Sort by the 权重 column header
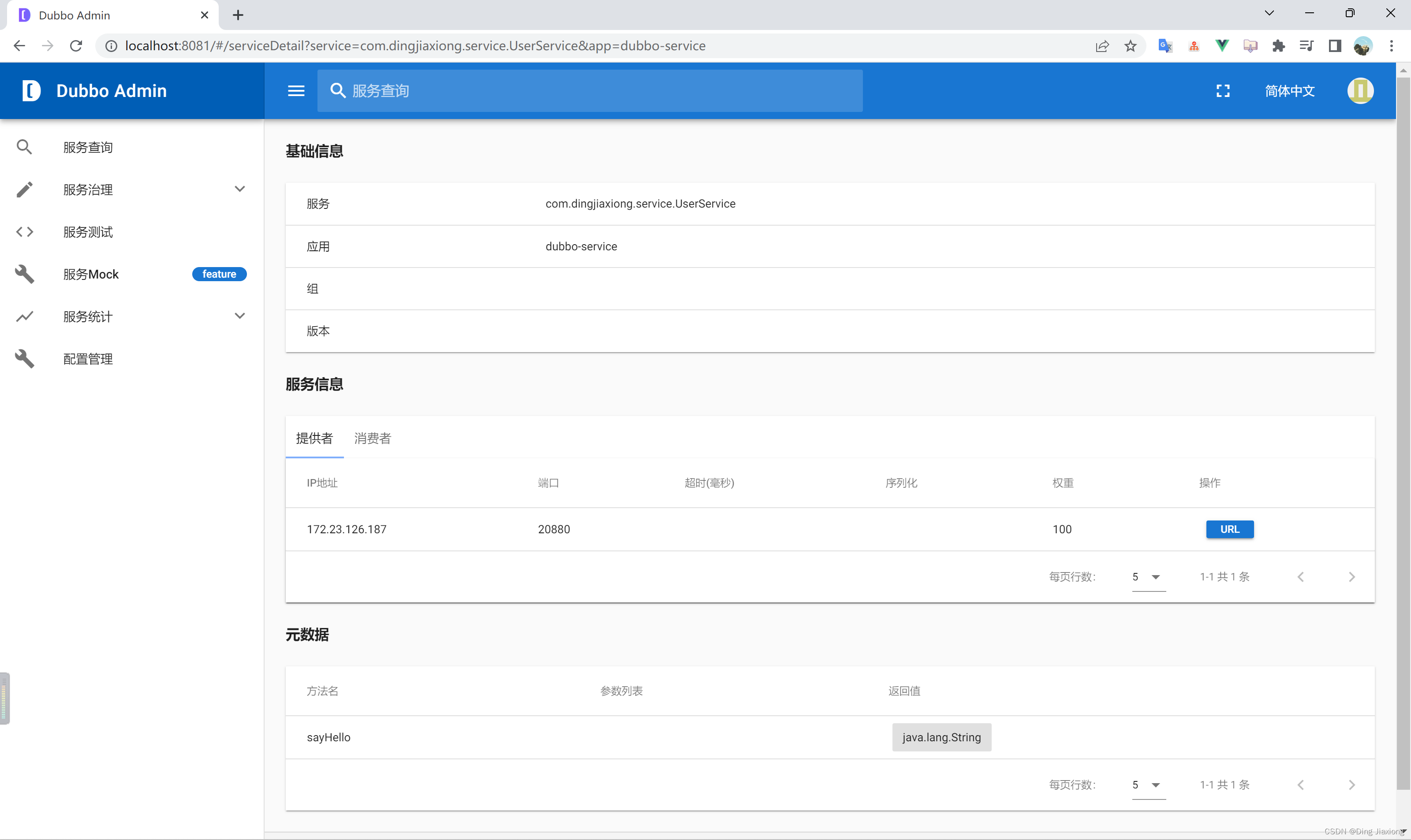The image size is (1411, 840). tap(1063, 483)
